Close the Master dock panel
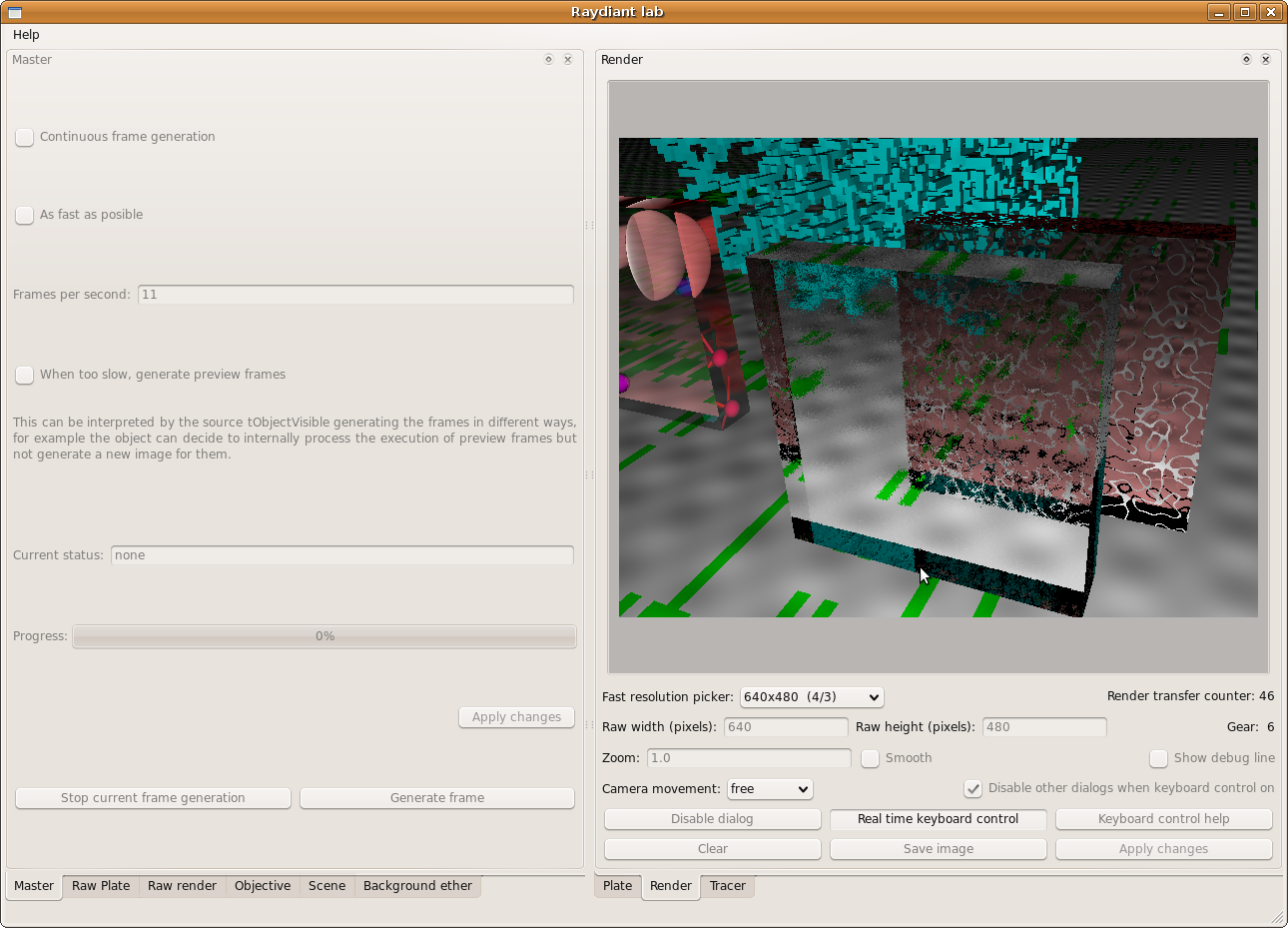The height and width of the screenshot is (928, 1288). [568, 60]
